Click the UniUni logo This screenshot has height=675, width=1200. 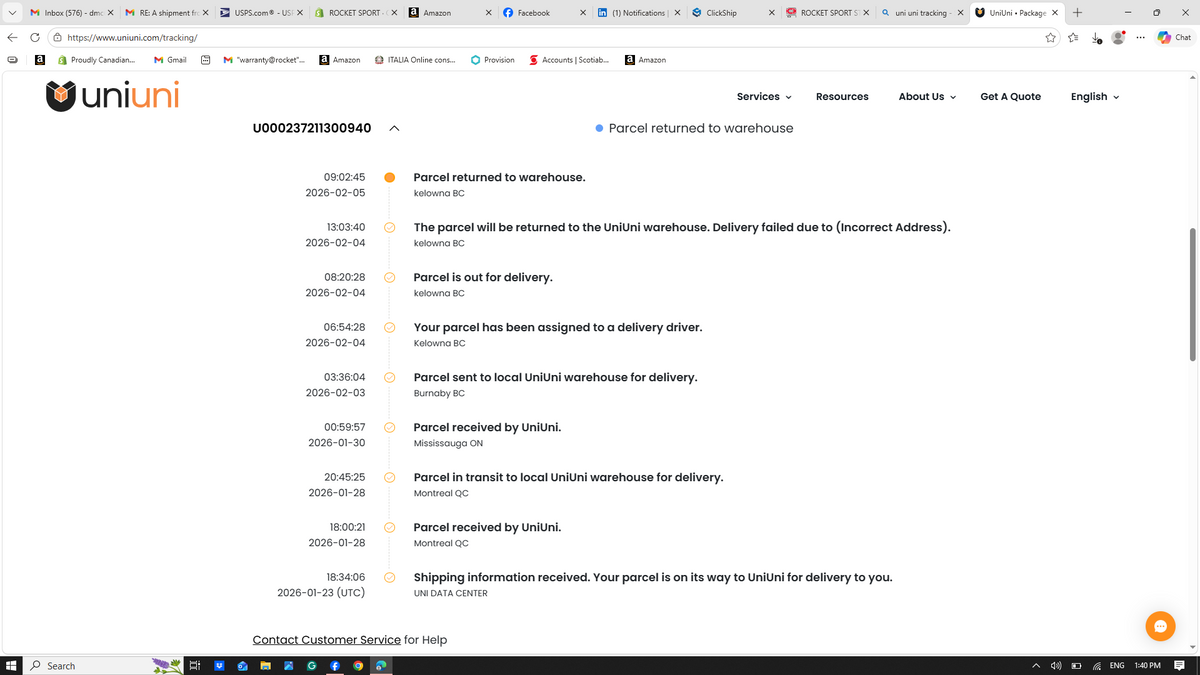(113, 96)
